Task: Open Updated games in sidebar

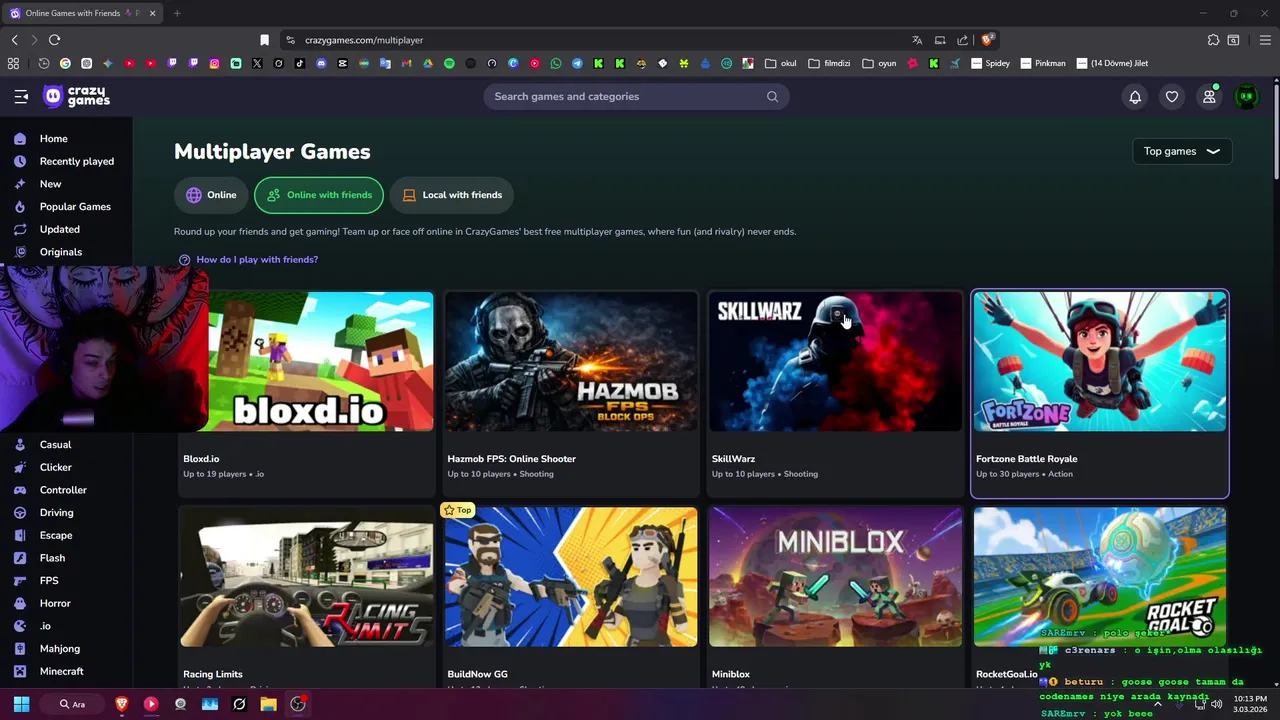Action: 59,229
